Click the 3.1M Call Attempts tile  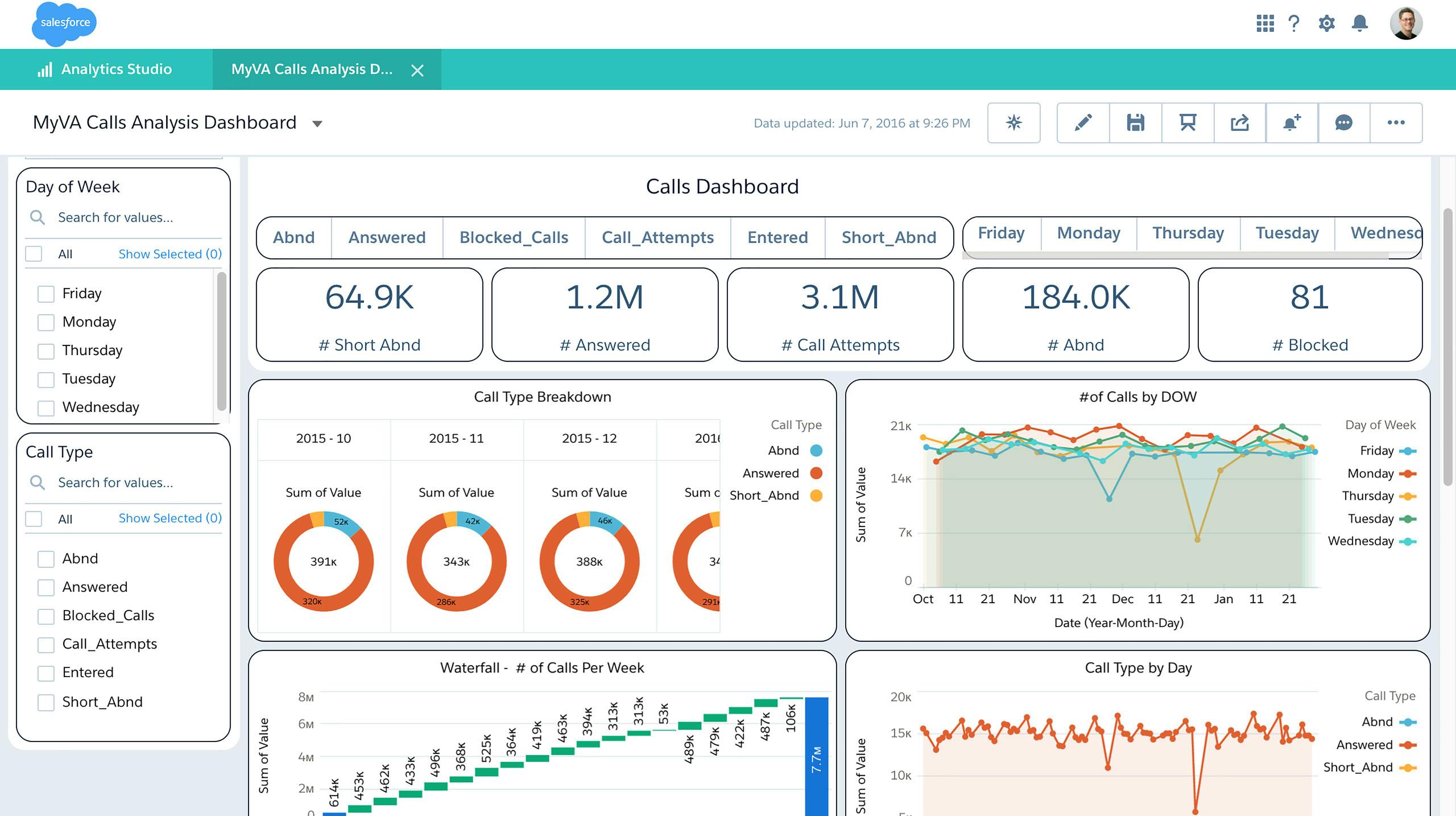click(x=841, y=315)
